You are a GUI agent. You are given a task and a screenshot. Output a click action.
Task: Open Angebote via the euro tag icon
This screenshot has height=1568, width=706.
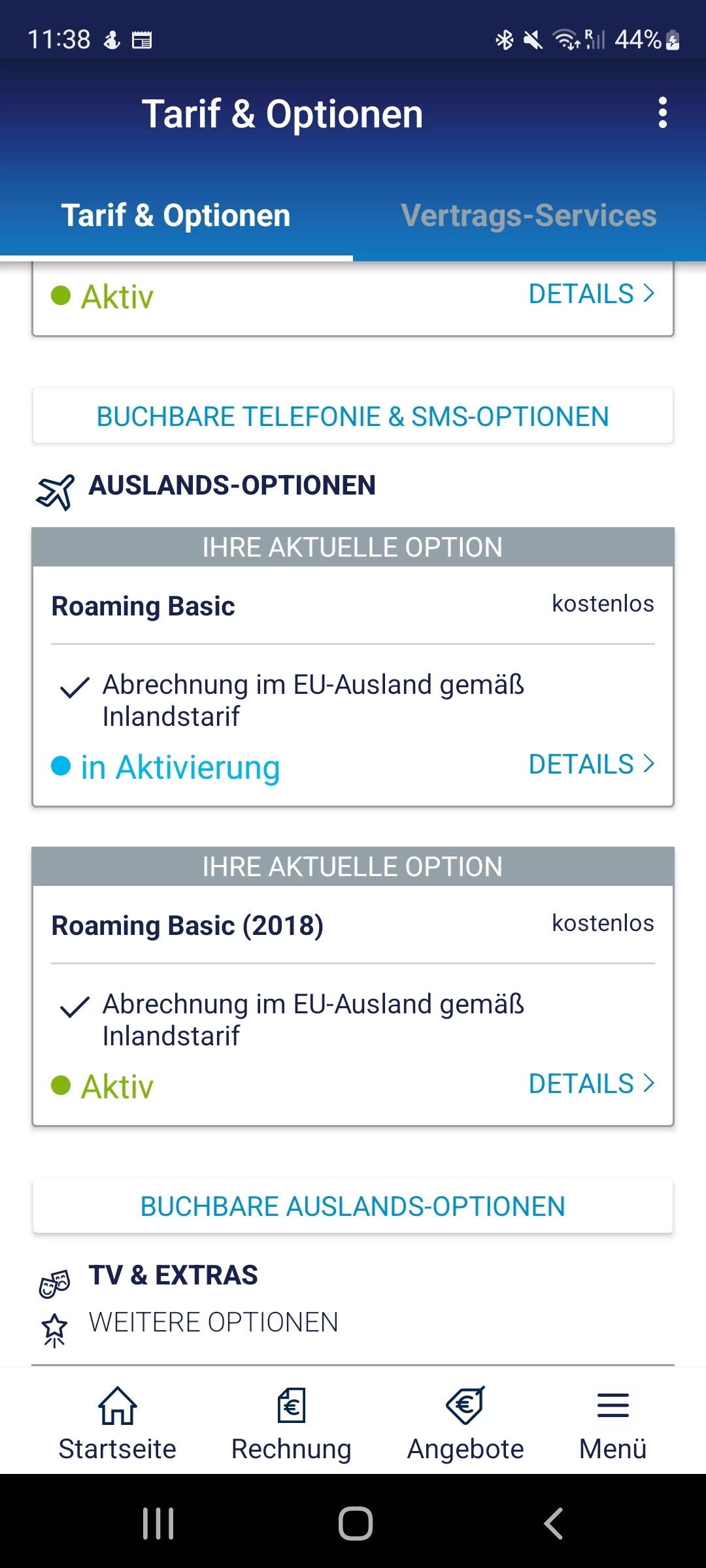coord(465,1406)
